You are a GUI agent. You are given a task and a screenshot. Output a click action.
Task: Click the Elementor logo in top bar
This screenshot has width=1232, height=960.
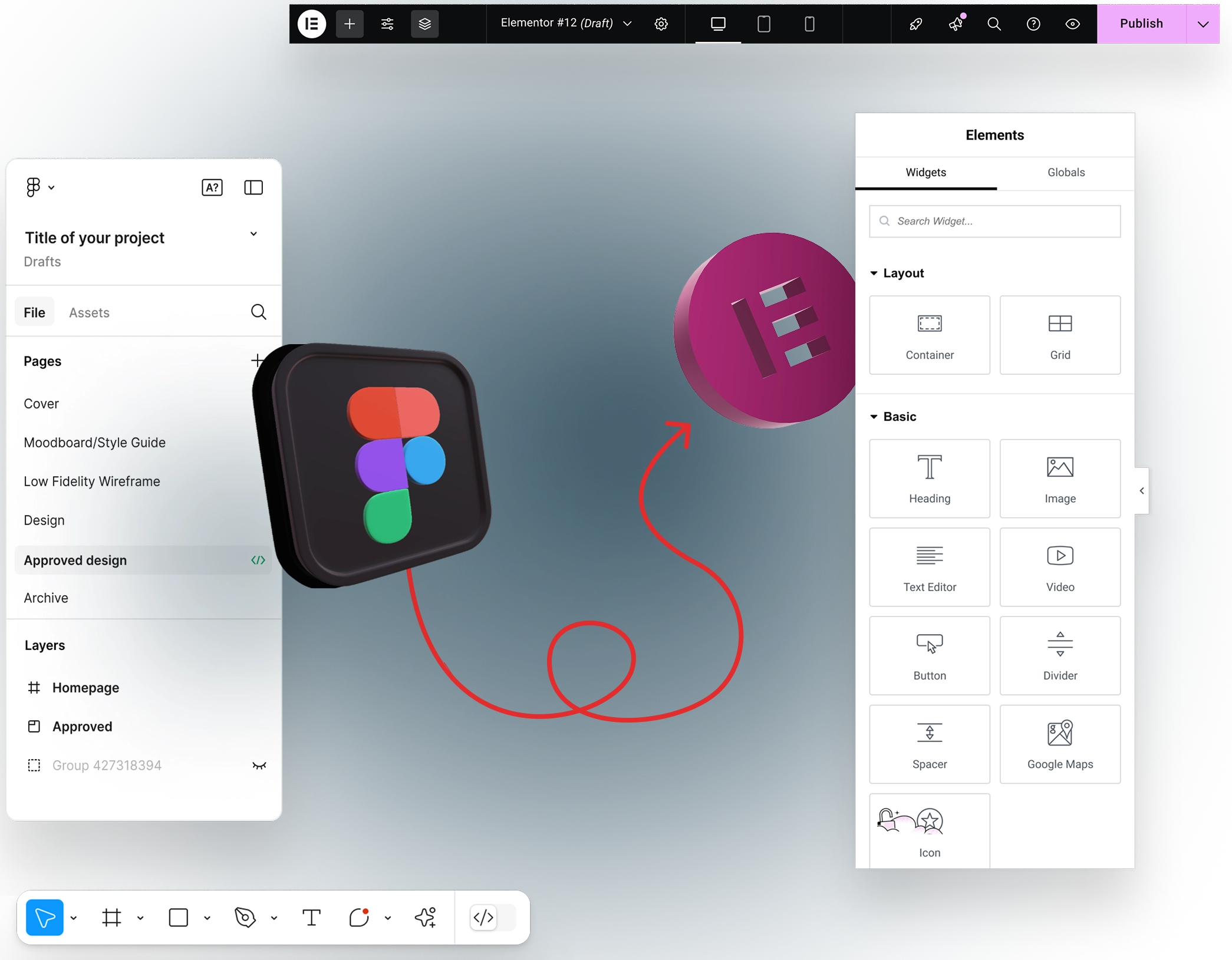tap(311, 24)
